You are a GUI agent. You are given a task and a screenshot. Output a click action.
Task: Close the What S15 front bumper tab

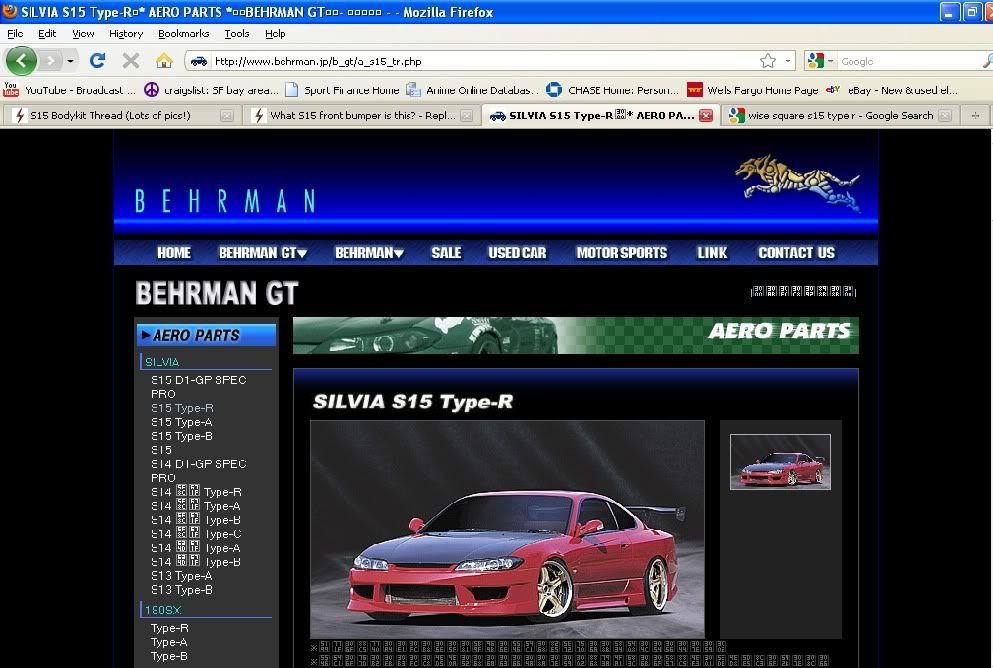[467, 115]
